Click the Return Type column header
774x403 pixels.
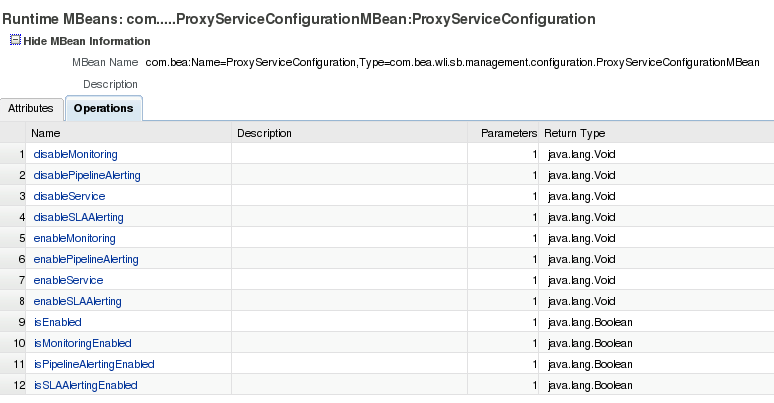click(x=574, y=133)
